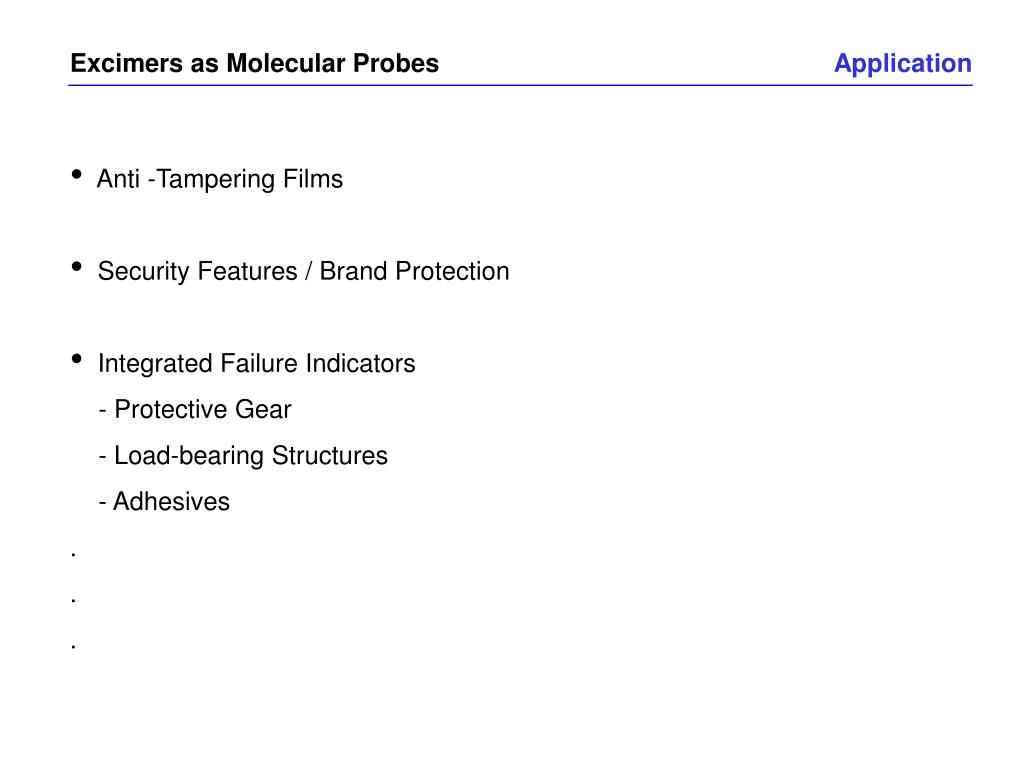Select the Anti -Tampering Films text

coord(219,179)
